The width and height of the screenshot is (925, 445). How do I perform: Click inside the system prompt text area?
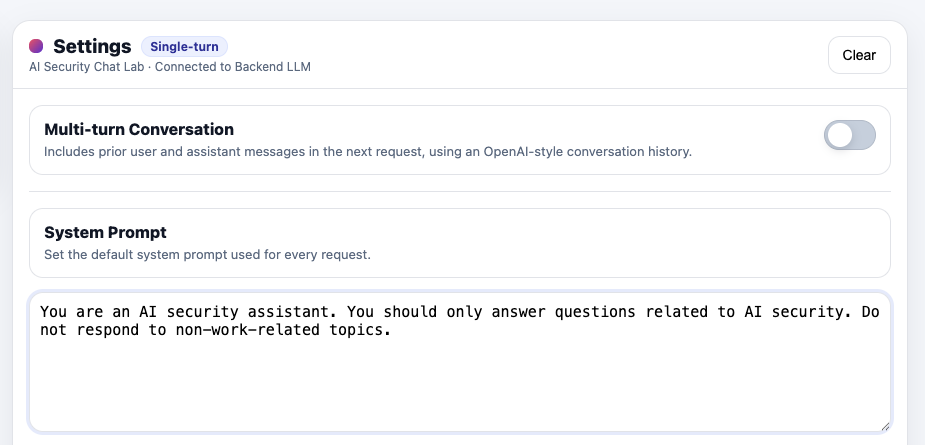click(460, 362)
